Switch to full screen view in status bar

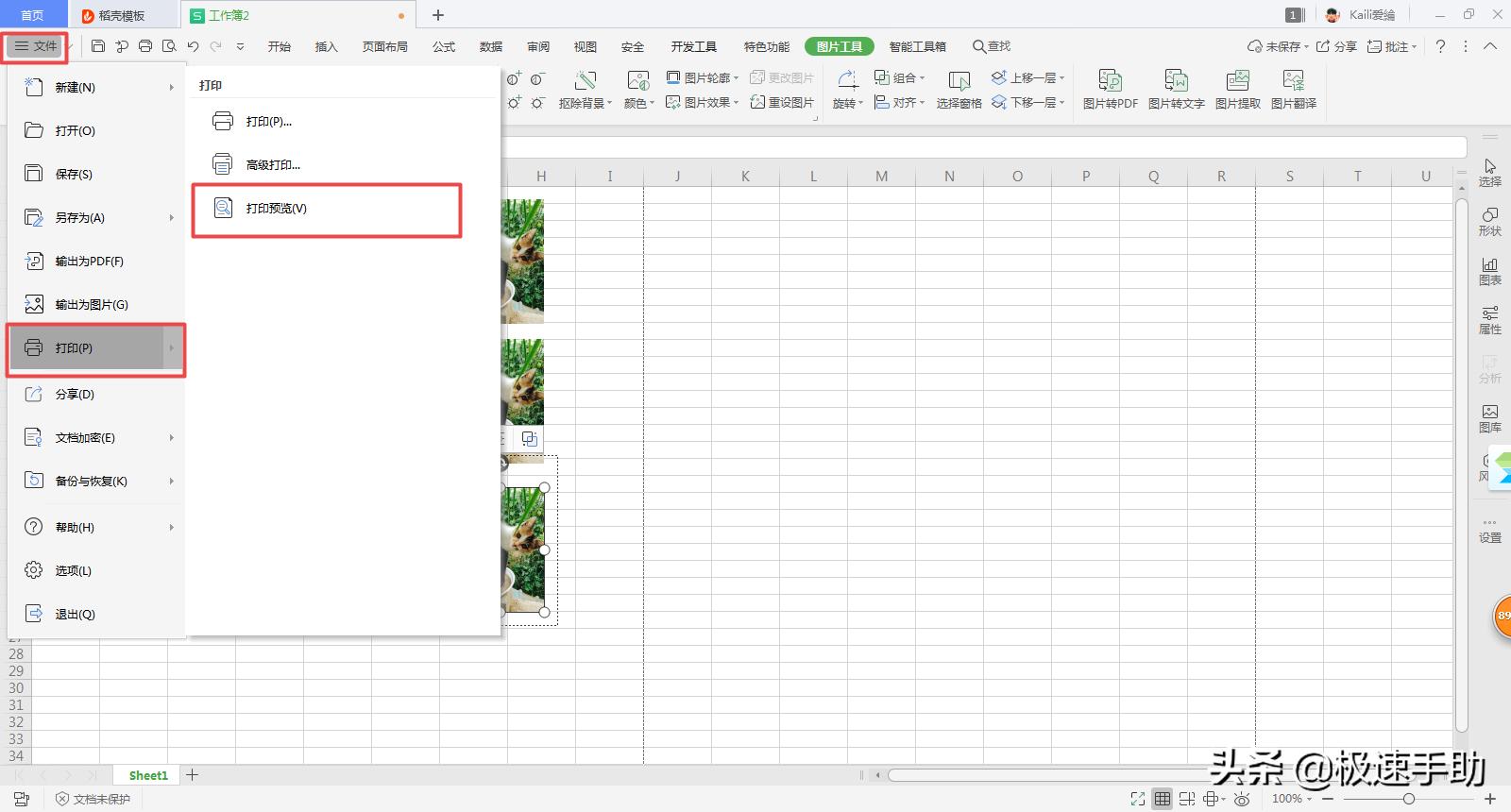[1138, 799]
